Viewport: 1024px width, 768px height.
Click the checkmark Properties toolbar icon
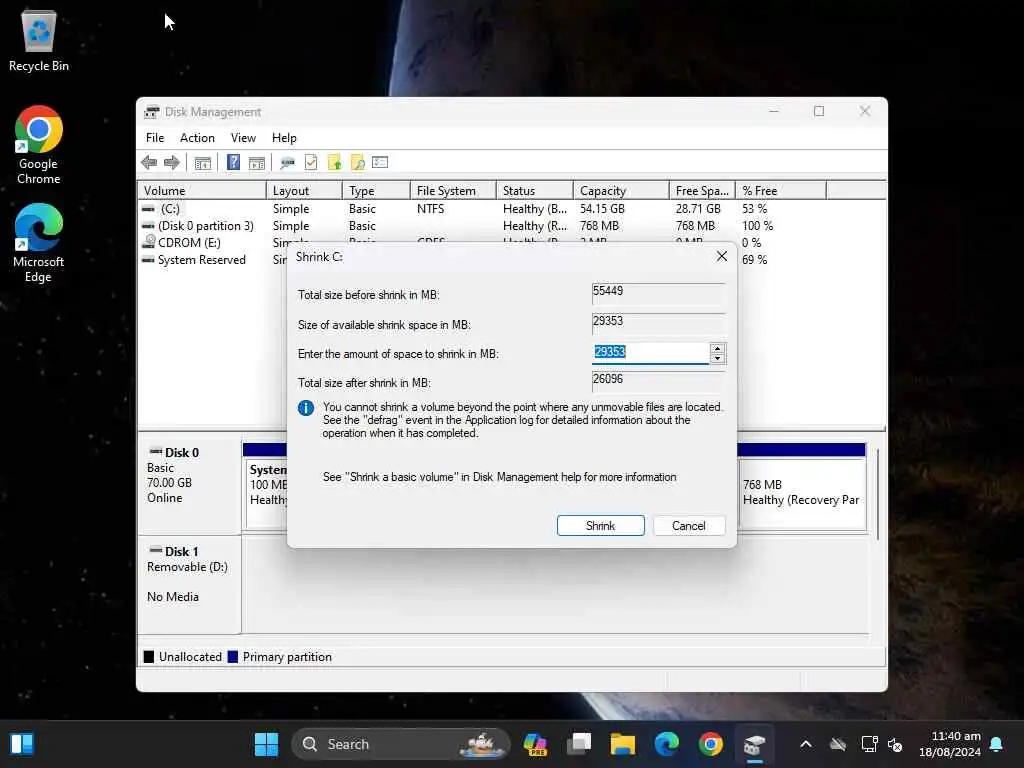pos(311,162)
